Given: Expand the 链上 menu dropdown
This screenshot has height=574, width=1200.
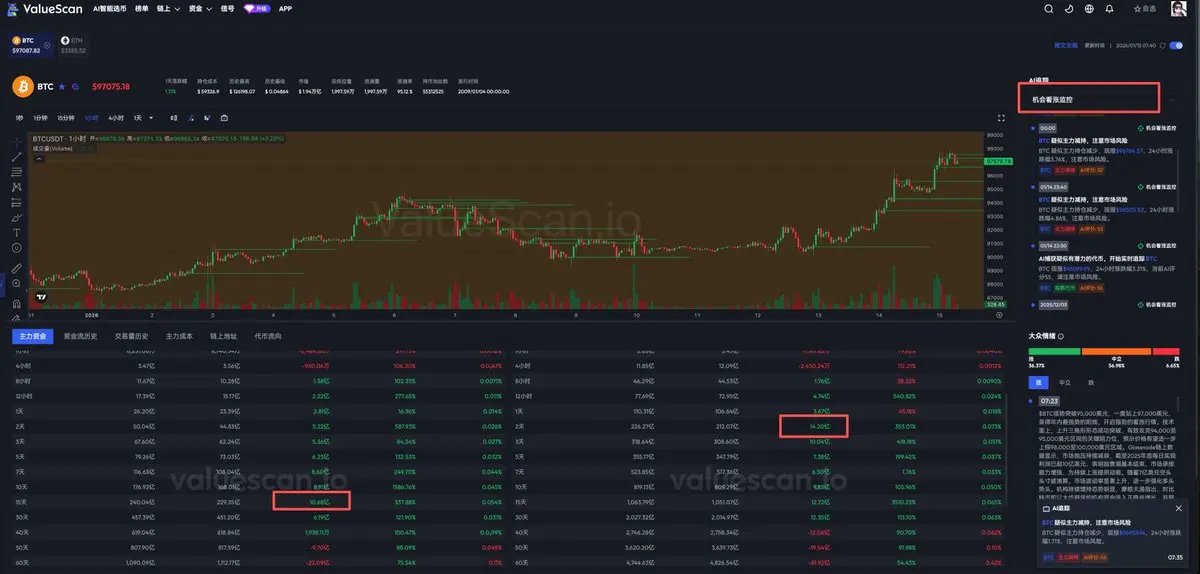Looking at the screenshot, I should [168, 9].
